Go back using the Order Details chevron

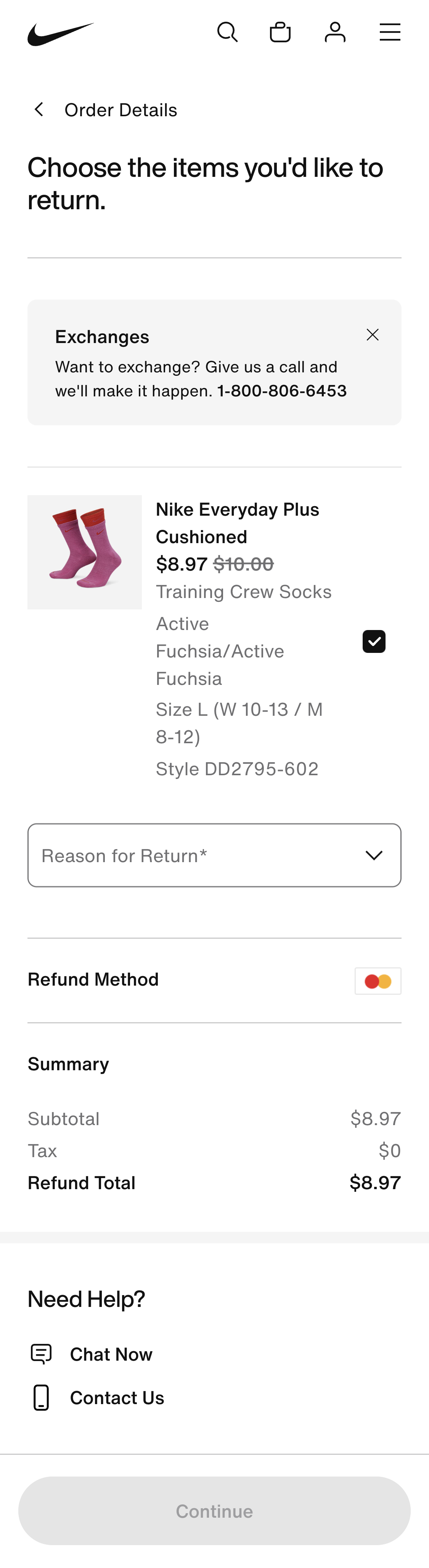(39, 109)
